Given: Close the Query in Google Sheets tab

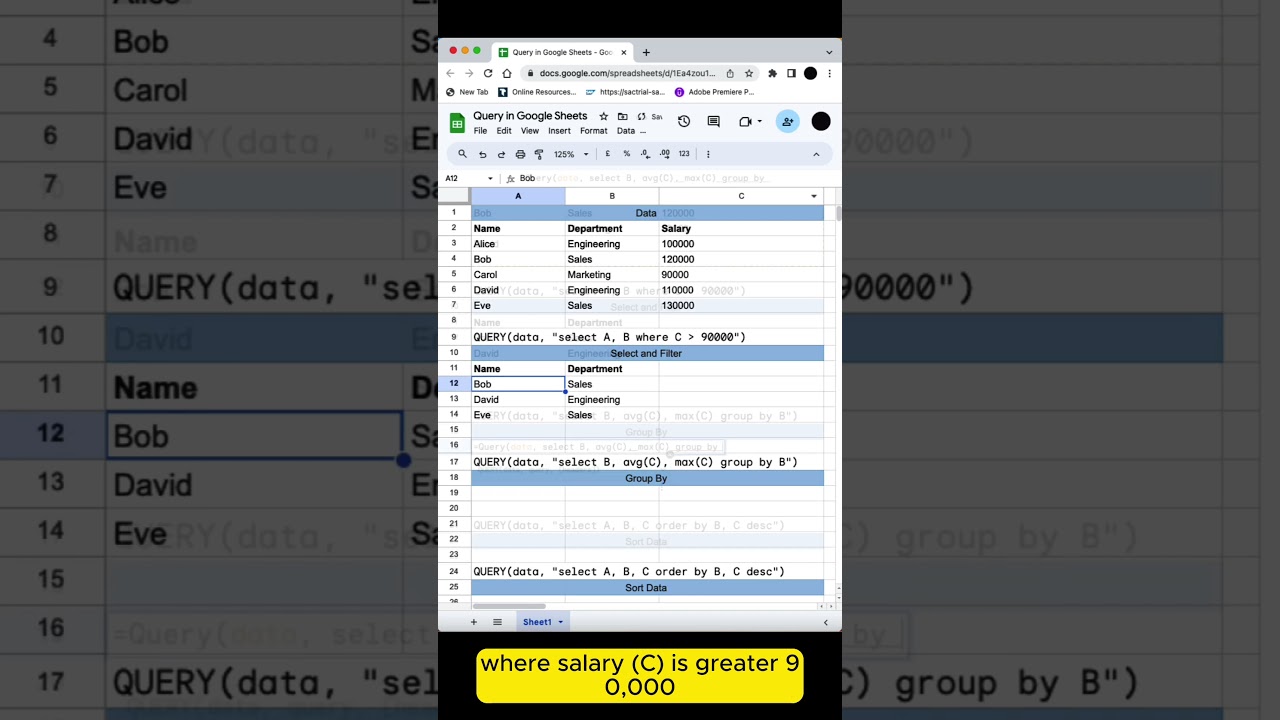Looking at the screenshot, I should tap(624, 52).
